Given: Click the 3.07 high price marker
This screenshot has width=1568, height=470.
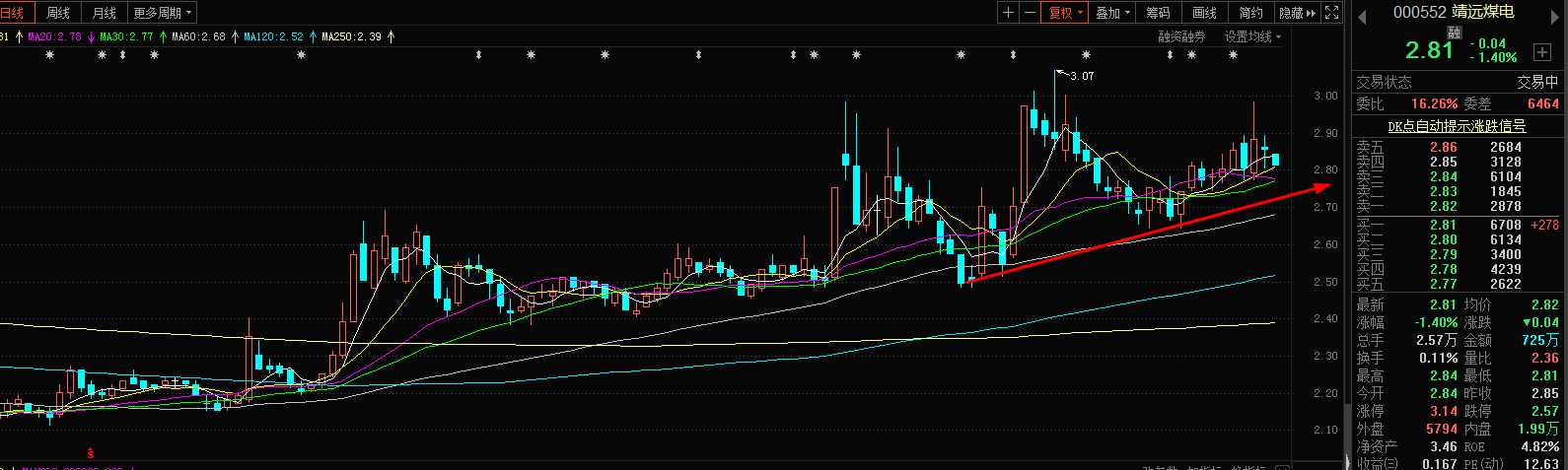Looking at the screenshot, I should (1081, 76).
